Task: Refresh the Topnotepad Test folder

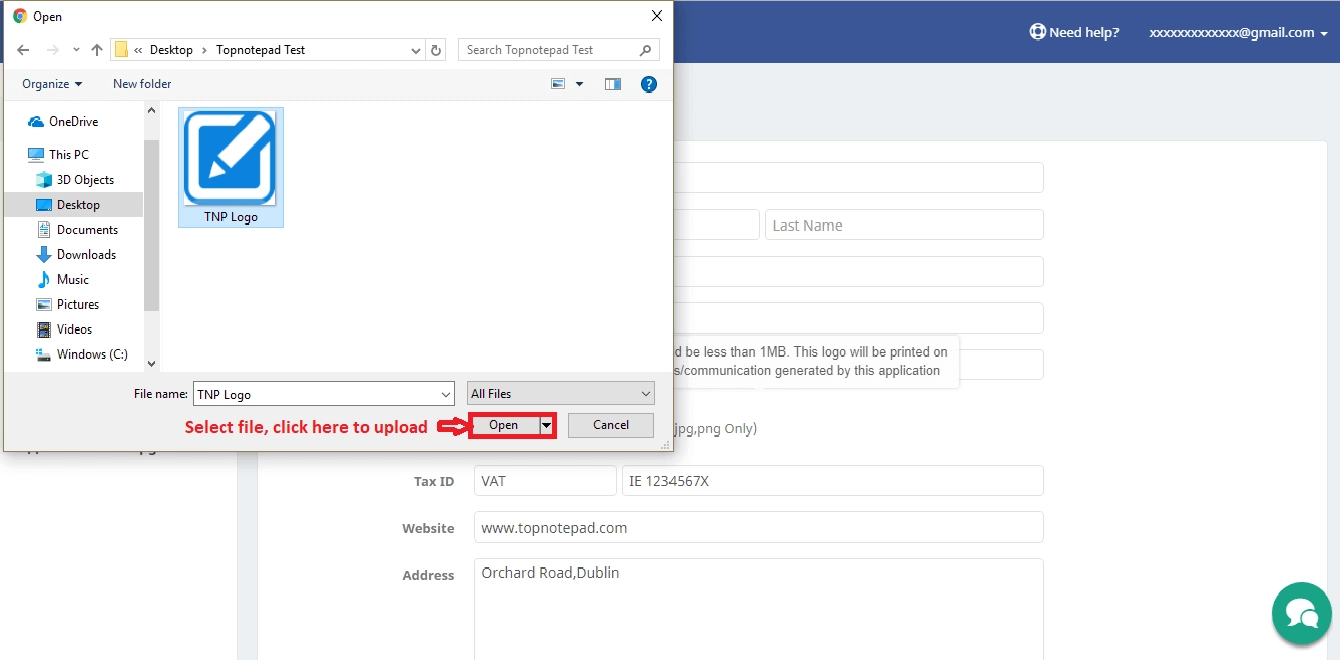Action: [436, 50]
